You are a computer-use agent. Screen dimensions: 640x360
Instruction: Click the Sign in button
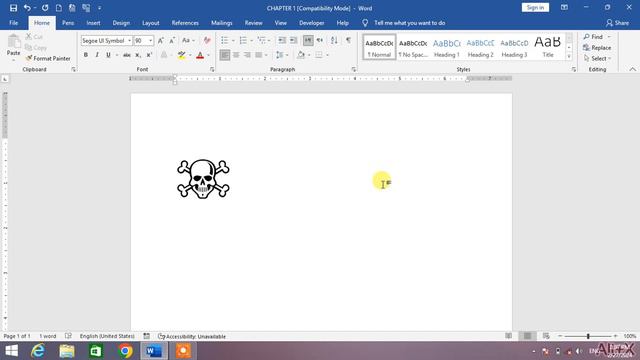click(x=535, y=8)
